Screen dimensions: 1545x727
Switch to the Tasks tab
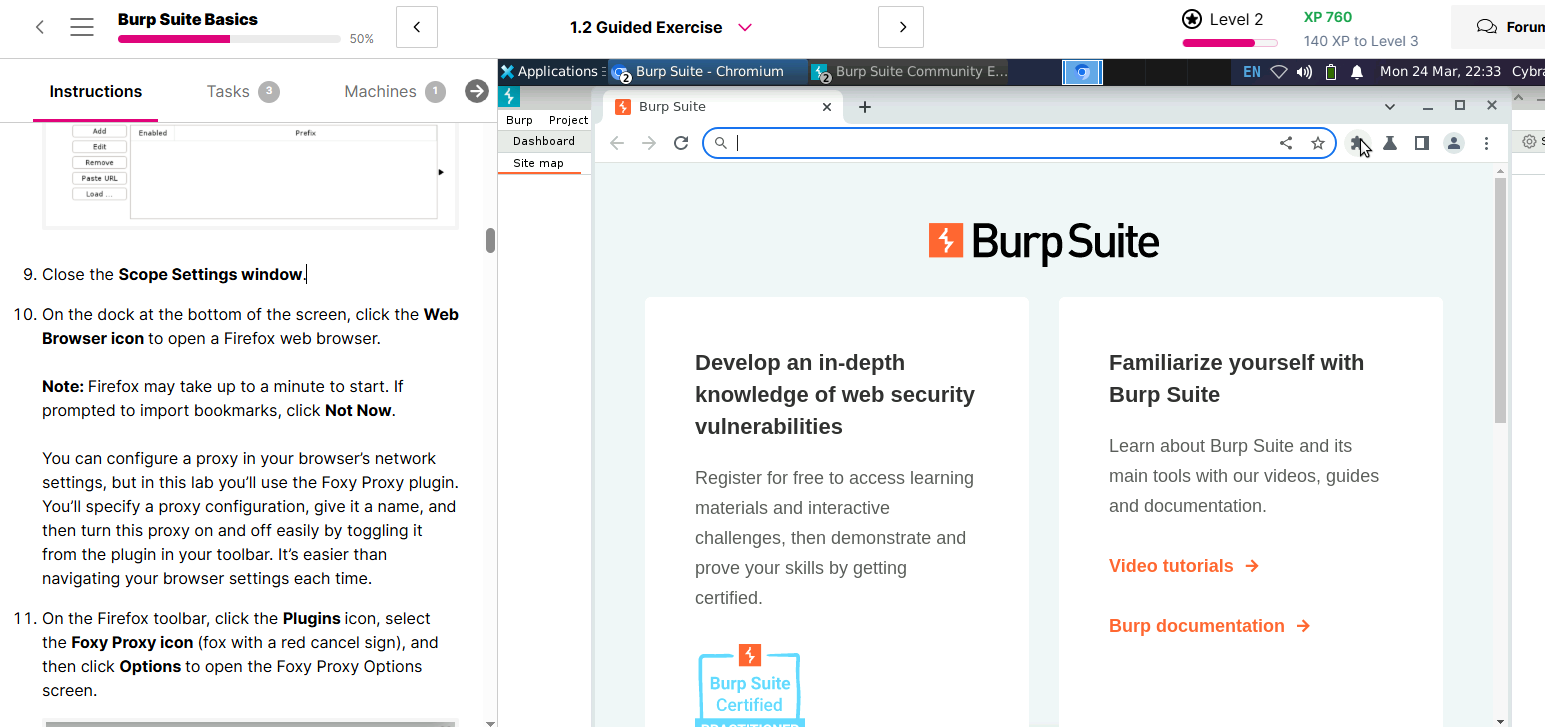pos(229,92)
